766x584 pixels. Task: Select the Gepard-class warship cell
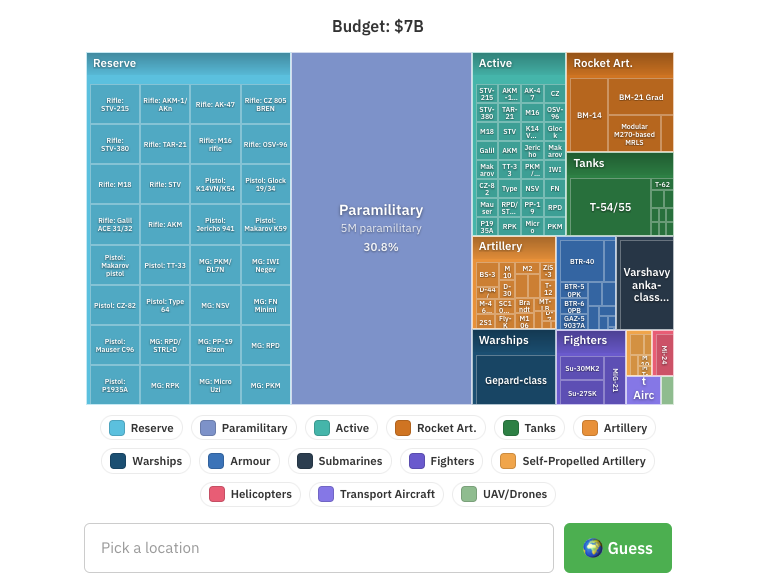(x=515, y=381)
